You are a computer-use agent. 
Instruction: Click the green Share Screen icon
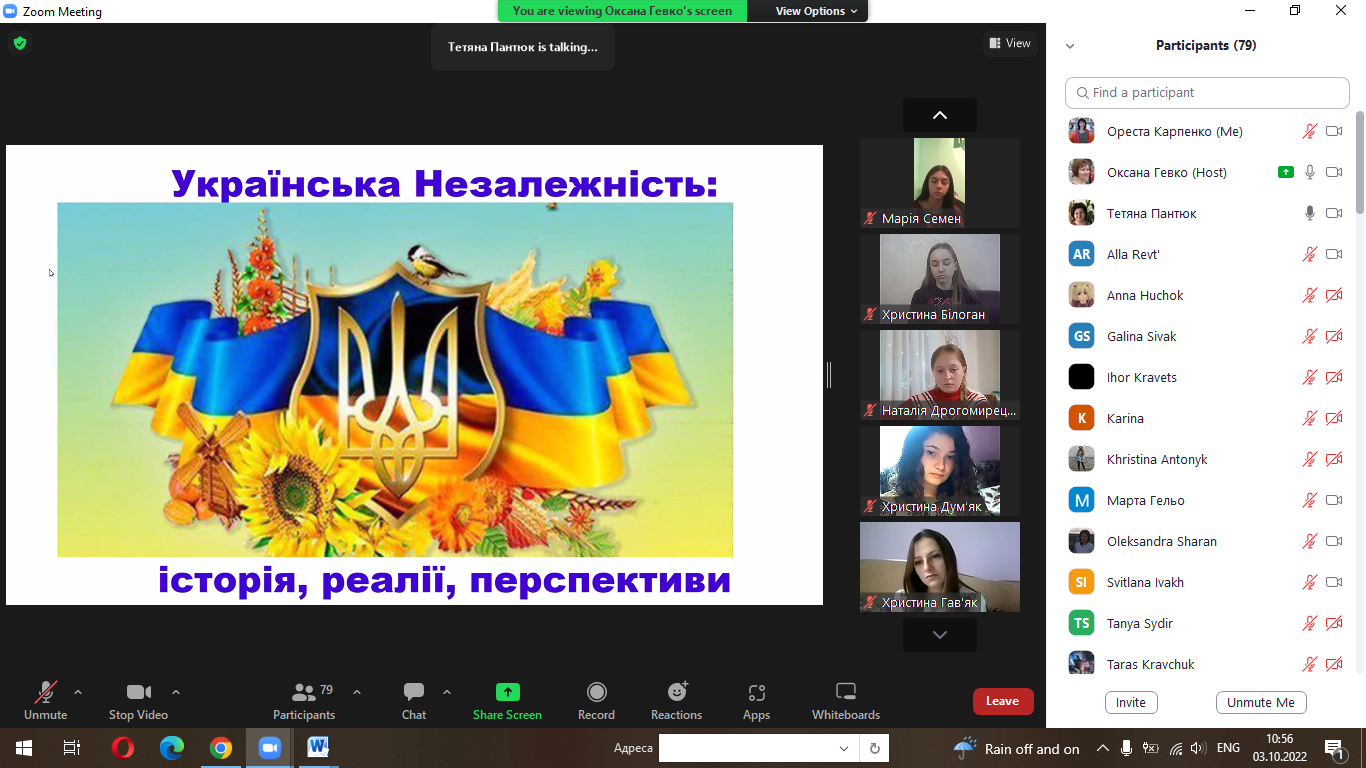point(508,692)
